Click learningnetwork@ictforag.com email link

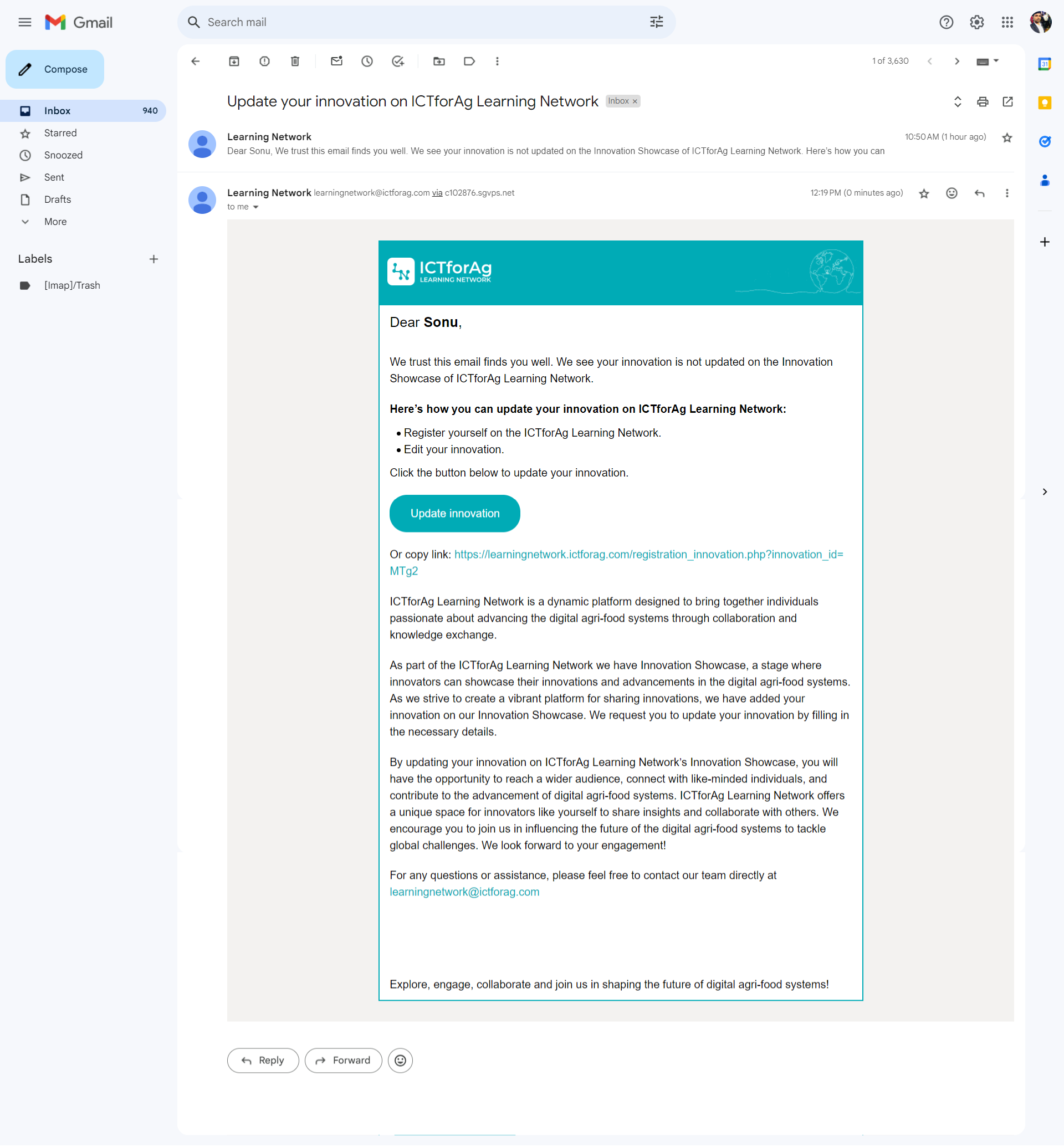pos(464,892)
